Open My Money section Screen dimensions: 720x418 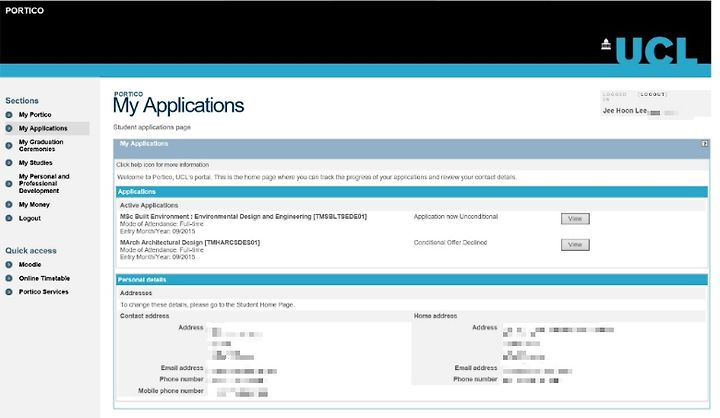[x=34, y=205]
